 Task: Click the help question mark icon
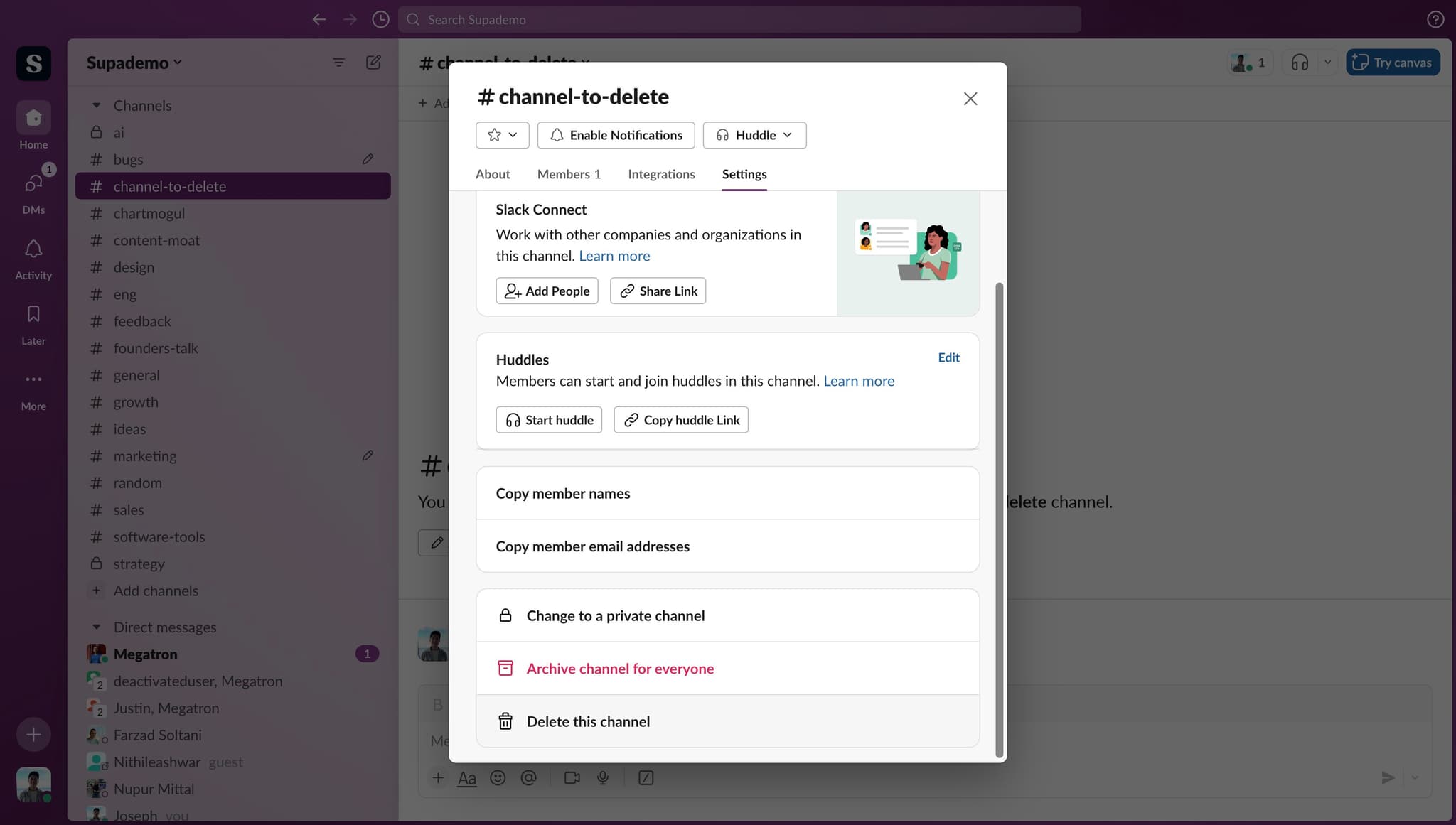[1435, 19]
